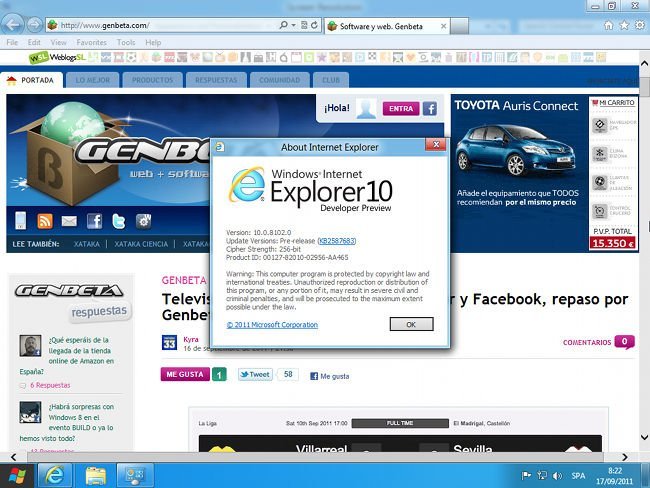Open the Windows Start button
This screenshot has width=650, height=488.
(17, 476)
